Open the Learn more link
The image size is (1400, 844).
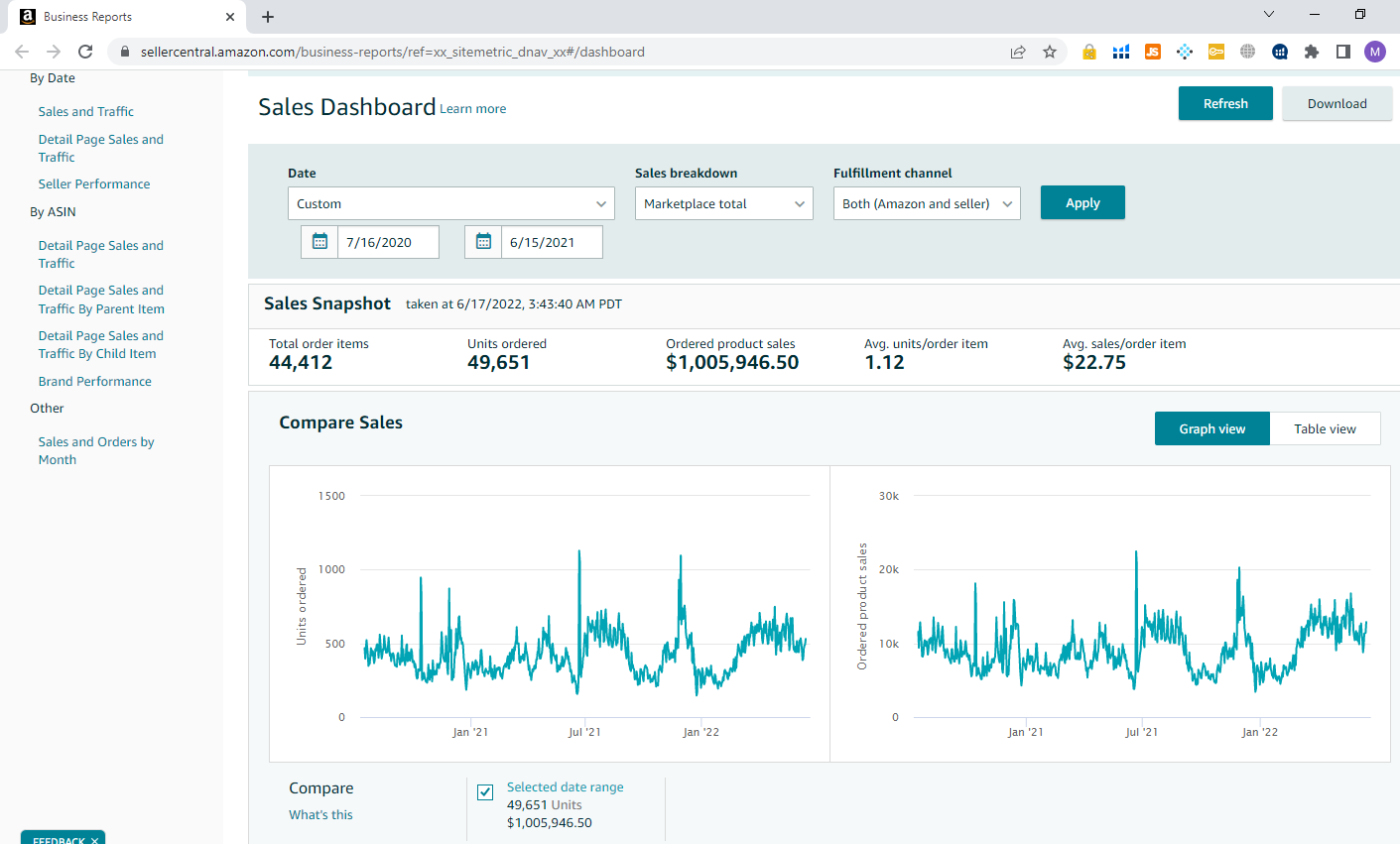coord(473,109)
